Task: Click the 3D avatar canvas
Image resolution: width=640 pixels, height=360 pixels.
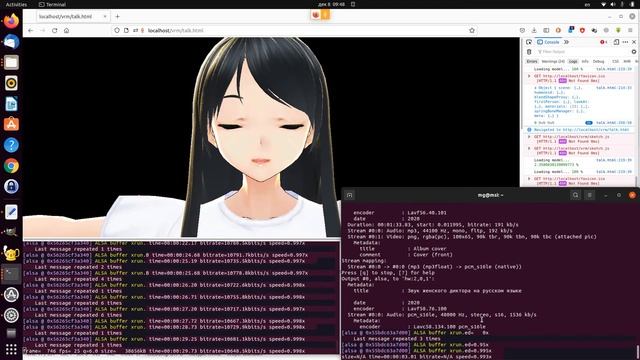Action: (x=271, y=137)
